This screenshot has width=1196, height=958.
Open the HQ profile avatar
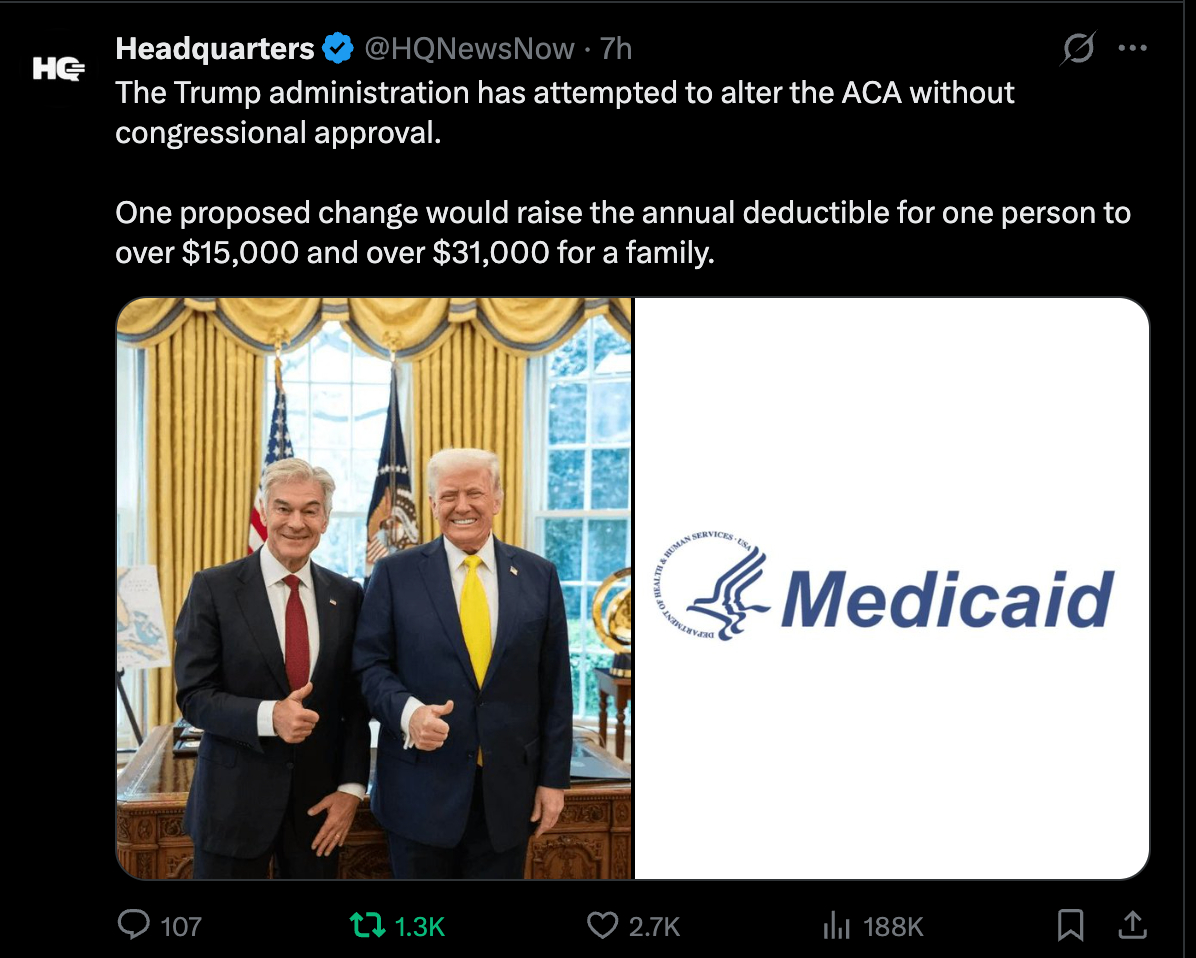(59, 69)
